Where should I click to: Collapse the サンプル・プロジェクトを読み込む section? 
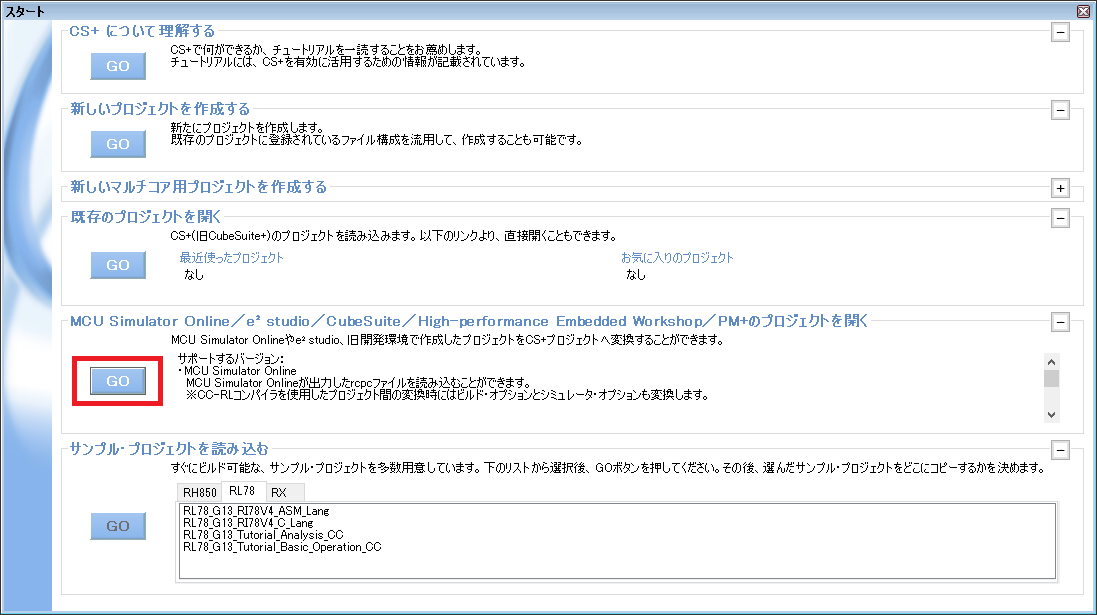click(x=1060, y=450)
